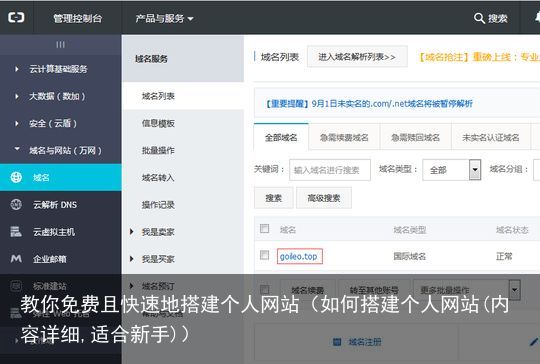The height and width of the screenshot is (364, 540).
Task: Switch to 急需续费域名 tab
Action: [344, 137]
